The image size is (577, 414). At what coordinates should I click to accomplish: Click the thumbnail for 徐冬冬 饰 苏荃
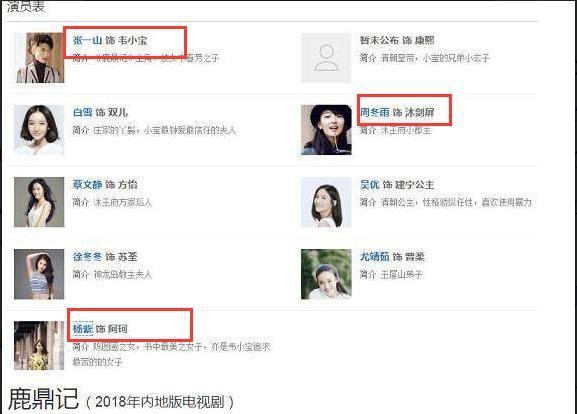(x=39, y=274)
